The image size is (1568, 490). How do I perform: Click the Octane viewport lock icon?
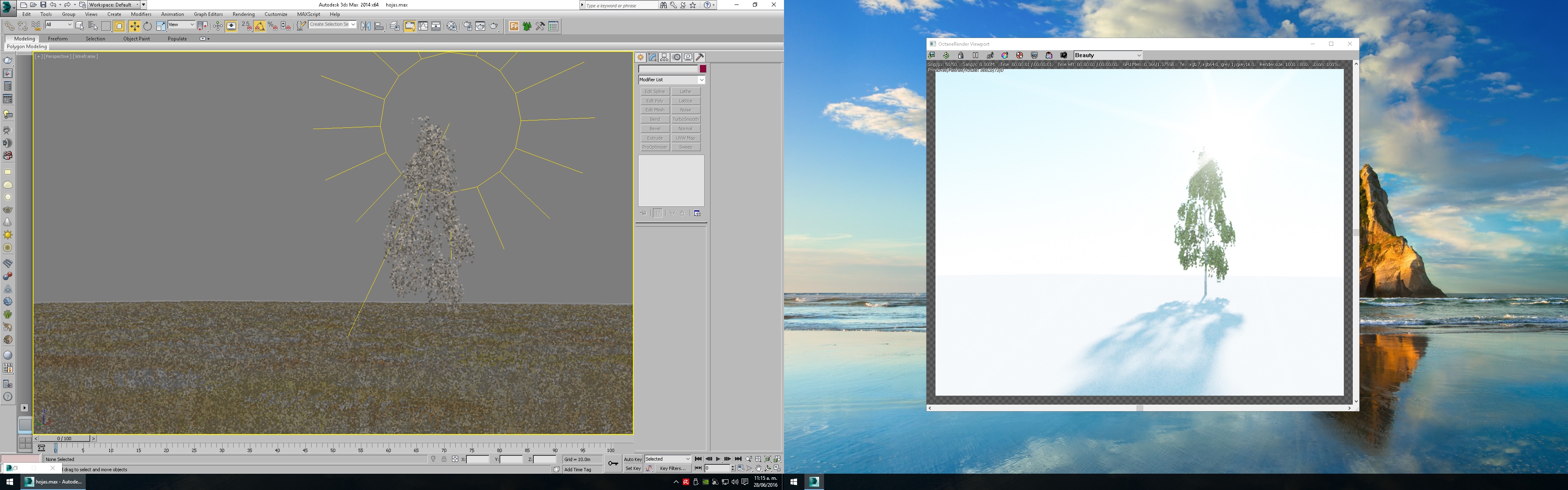961,56
